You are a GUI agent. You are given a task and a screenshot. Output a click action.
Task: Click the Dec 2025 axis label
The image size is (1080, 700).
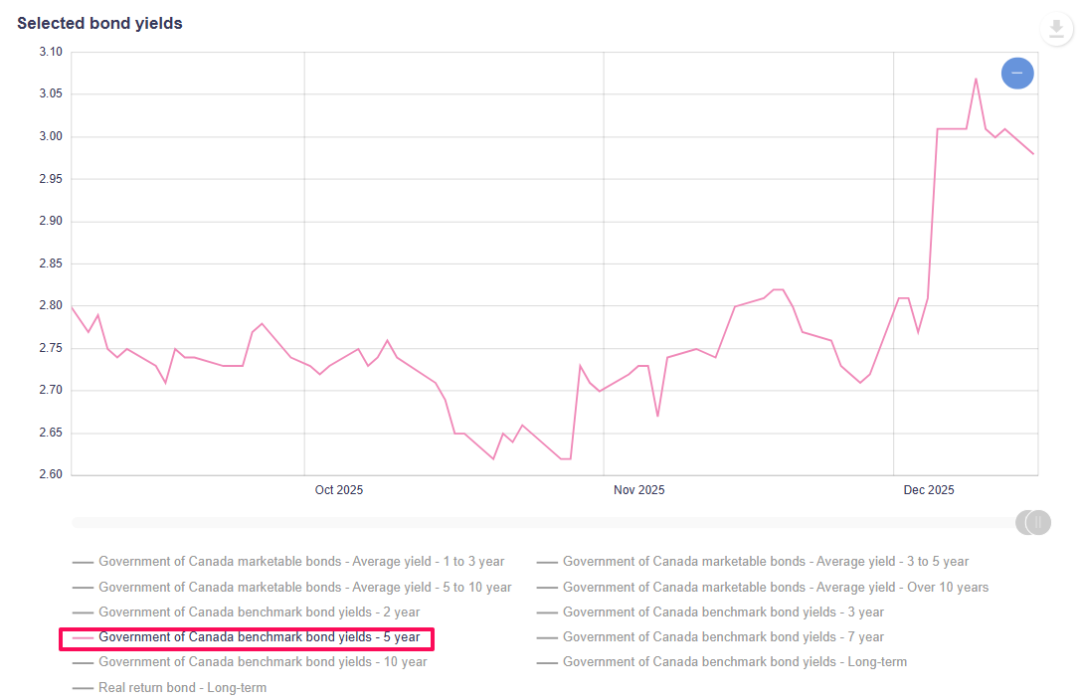coord(929,490)
